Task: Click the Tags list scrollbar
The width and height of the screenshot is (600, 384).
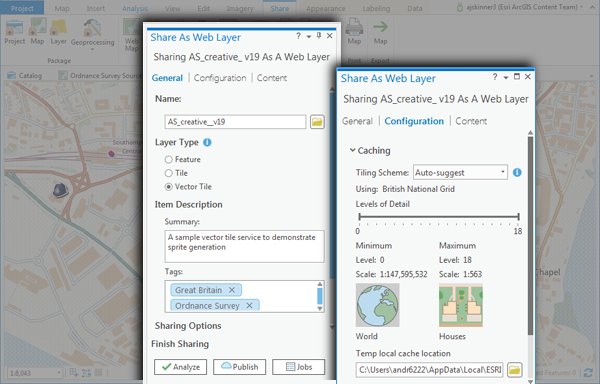Action: 320,296
